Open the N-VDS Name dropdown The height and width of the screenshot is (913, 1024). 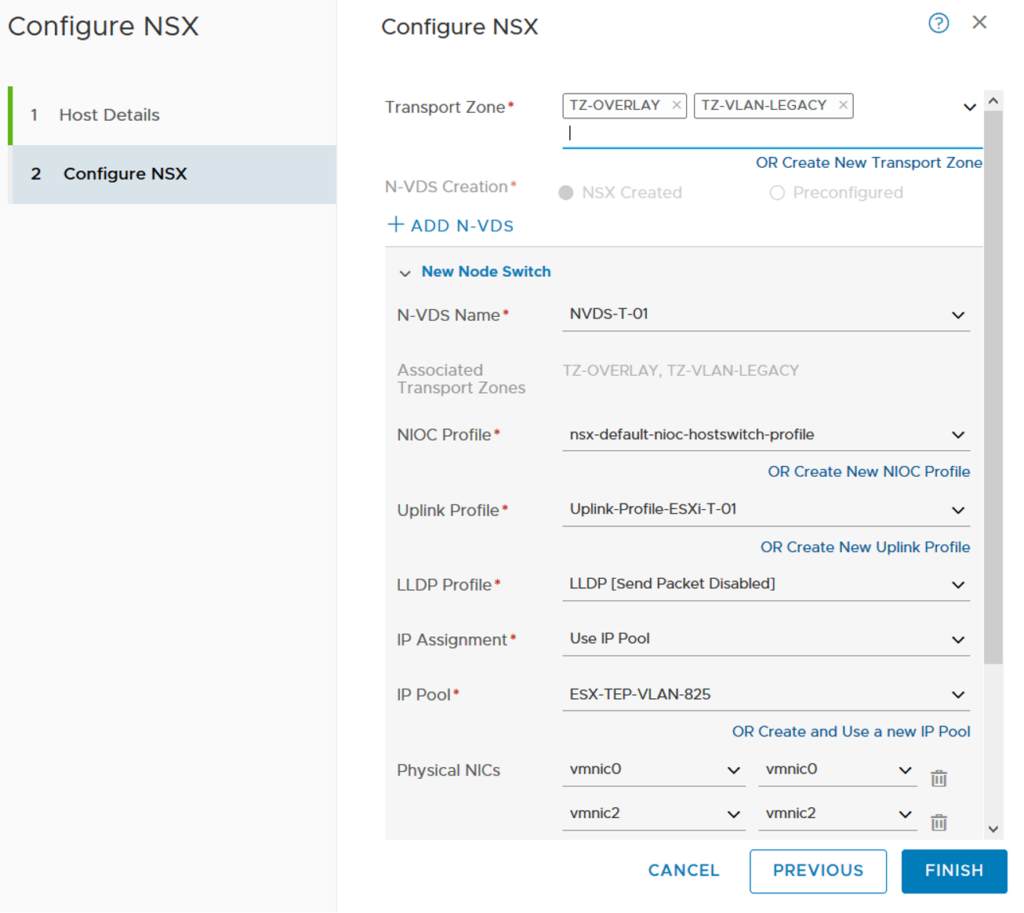[x=765, y=314]
